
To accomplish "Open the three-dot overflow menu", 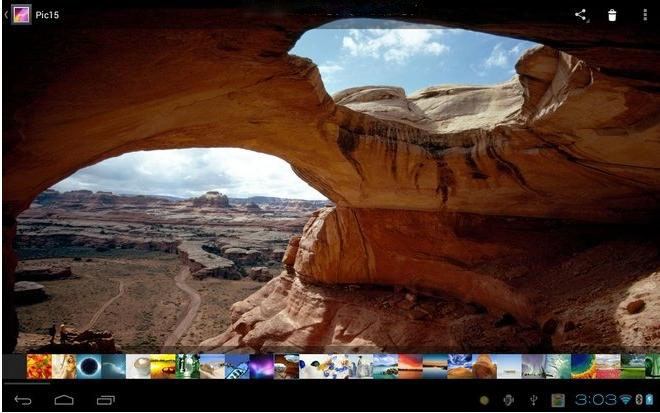I will 645,15.
